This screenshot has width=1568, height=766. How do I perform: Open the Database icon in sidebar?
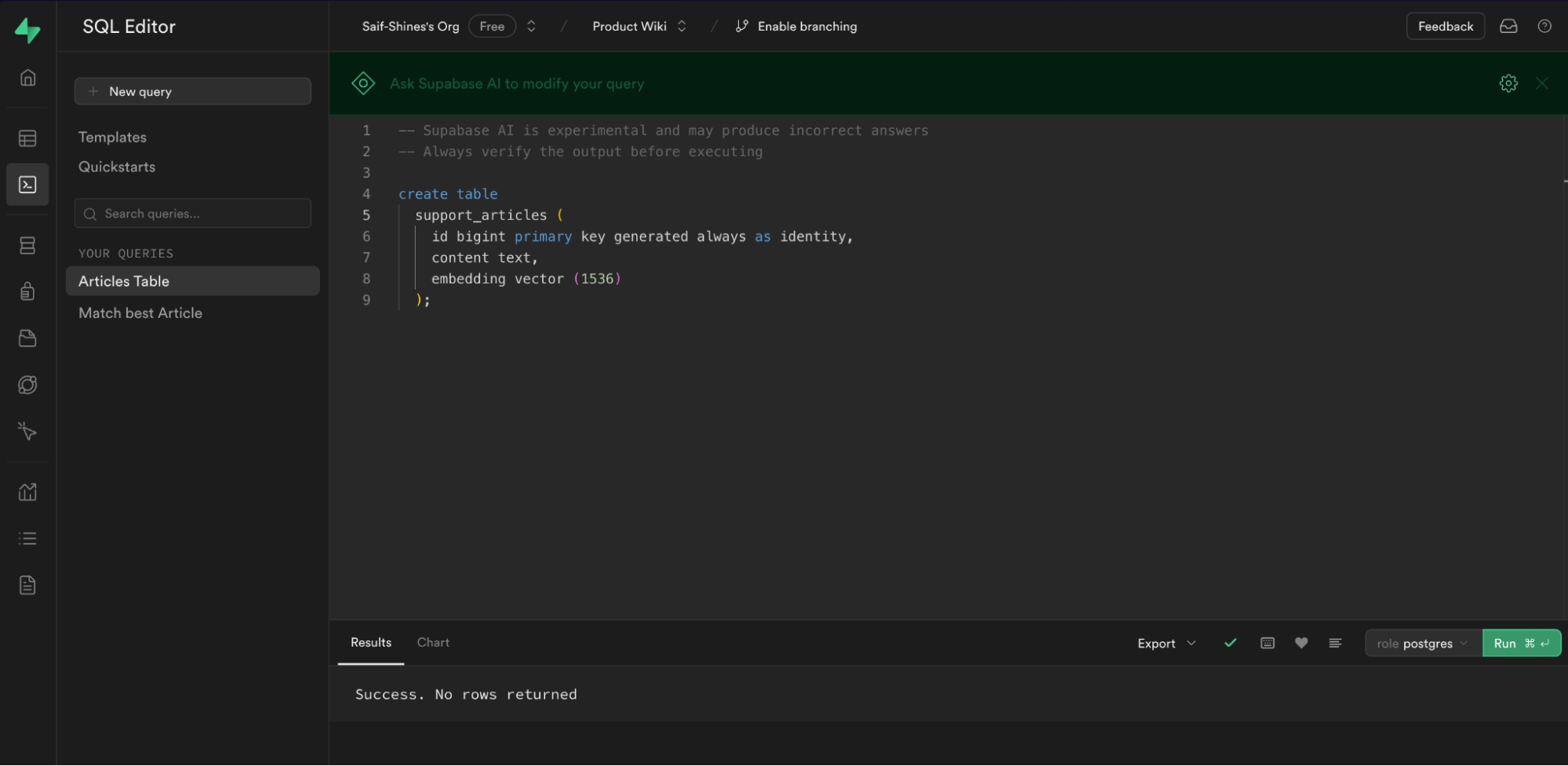pos(27,246)
